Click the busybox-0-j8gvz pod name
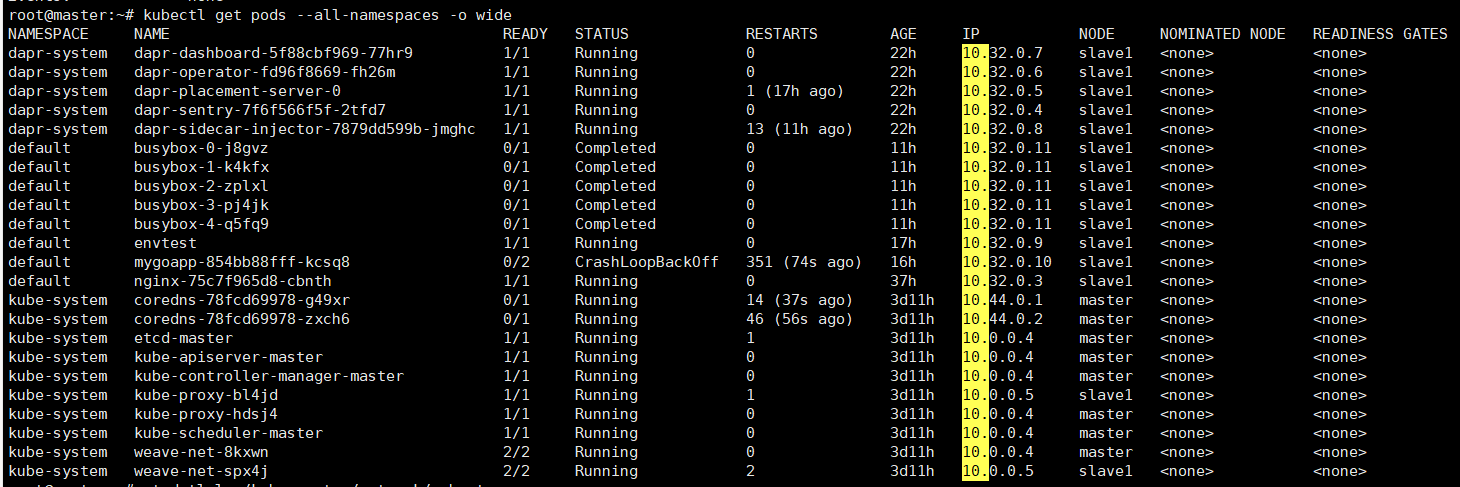 (201, 148)
